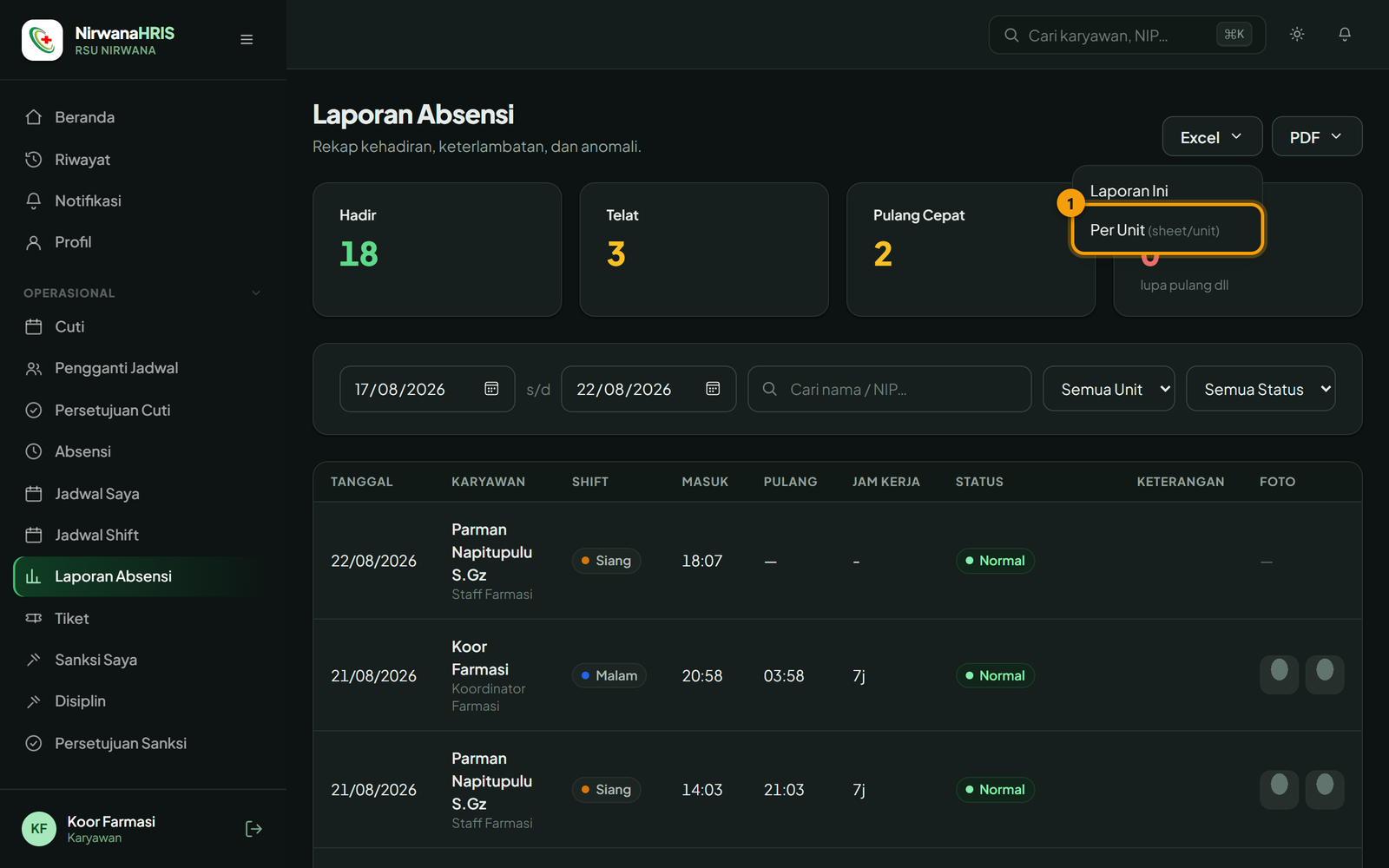This screenshot has height=868, width=1389.
Task: Choose Laporan Ini export option
Action: pyautogui.click(x=1167, y=191)
